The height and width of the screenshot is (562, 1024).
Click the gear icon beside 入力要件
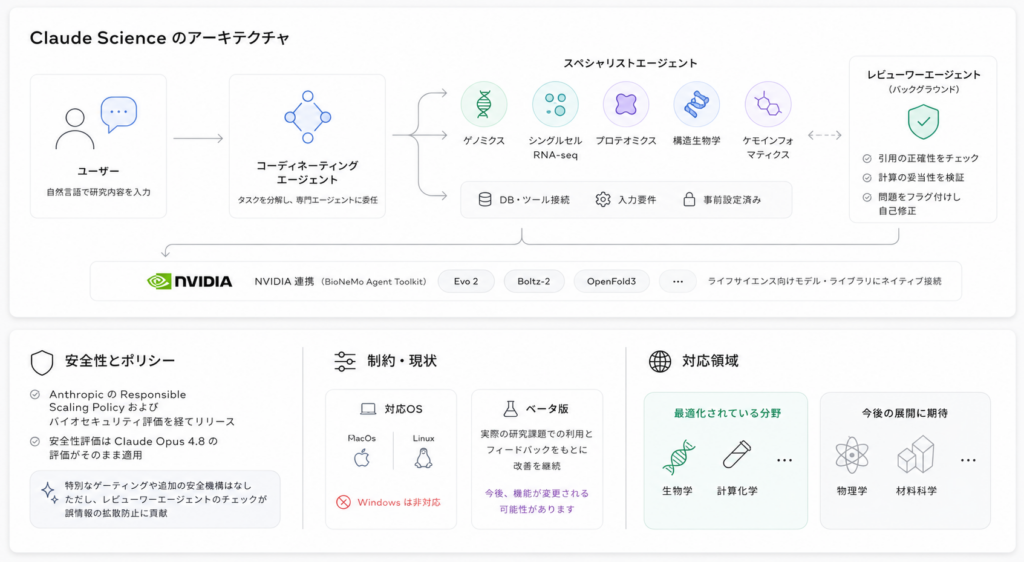coord(603,200)
